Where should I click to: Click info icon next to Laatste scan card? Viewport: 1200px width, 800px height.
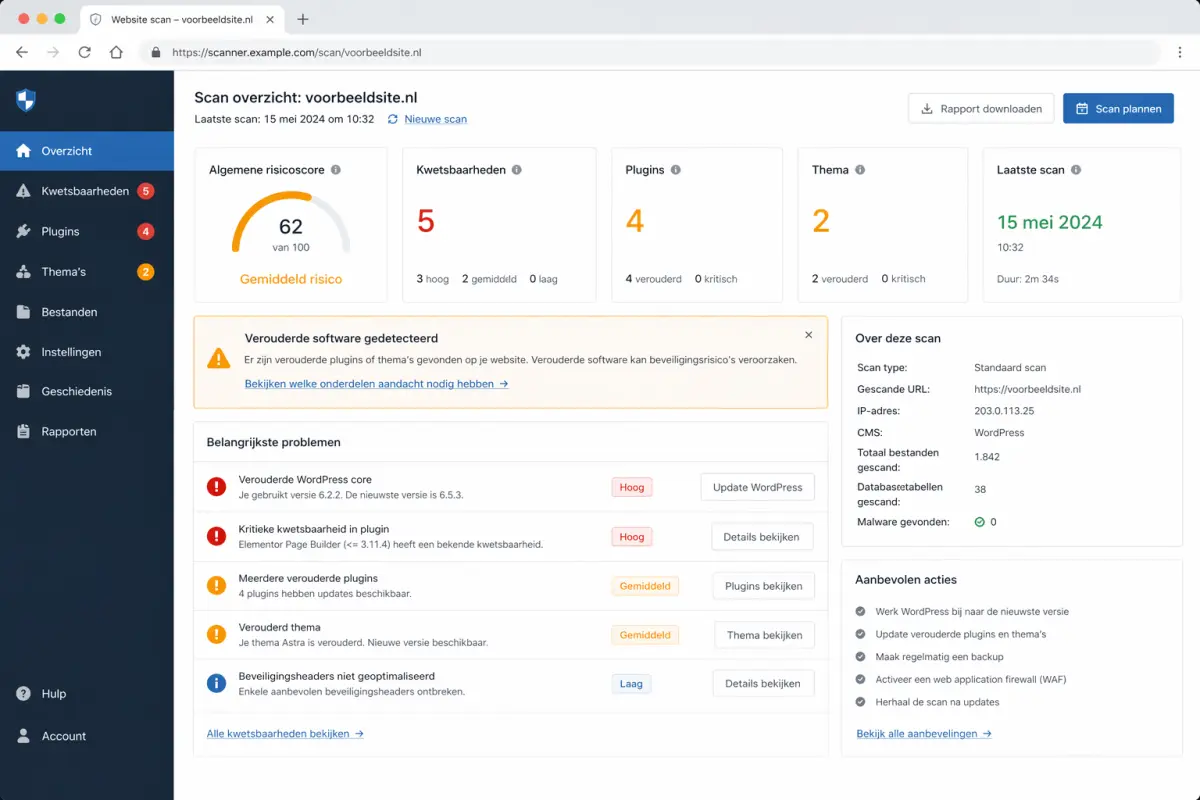pyautogui.click(x=1076, y=170)
